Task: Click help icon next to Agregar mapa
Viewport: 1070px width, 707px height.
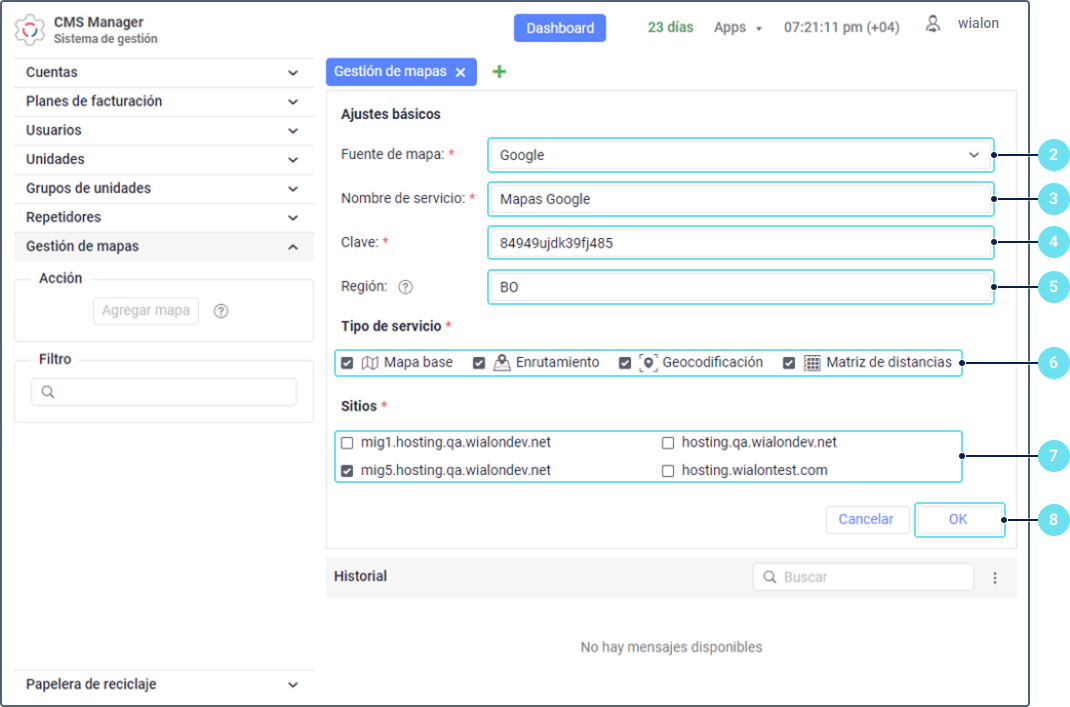Action: coord(221,311)
